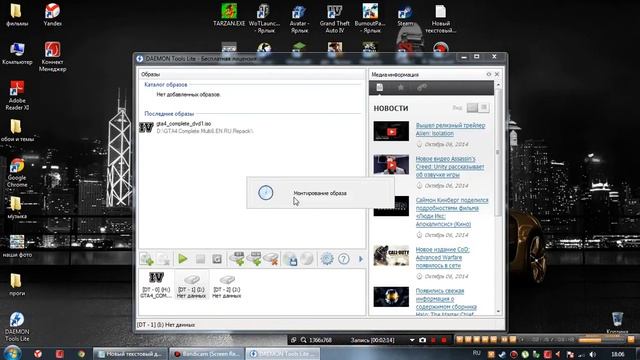Expand toolbar with the right arrow

pyautogui.click(x=360, y=259)
